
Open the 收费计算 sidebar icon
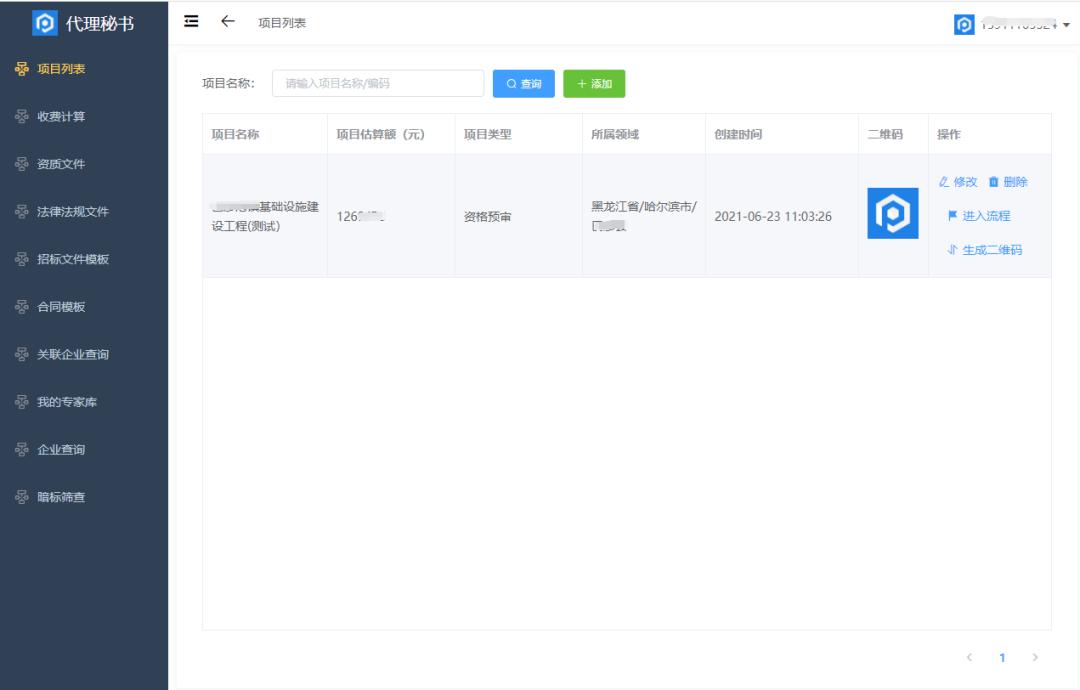[x=25, y=116]
